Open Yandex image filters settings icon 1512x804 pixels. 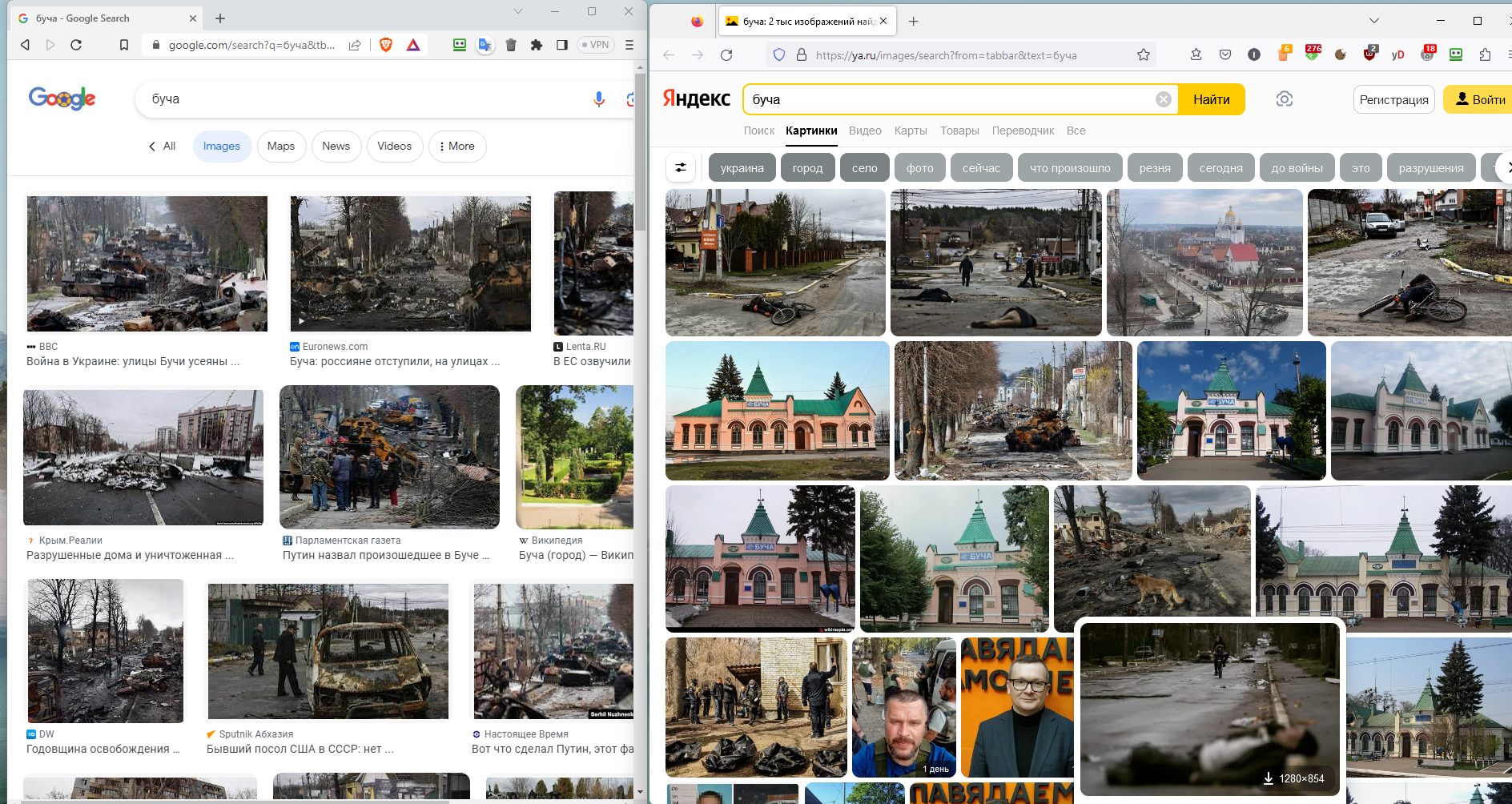[x=681, y=168]
